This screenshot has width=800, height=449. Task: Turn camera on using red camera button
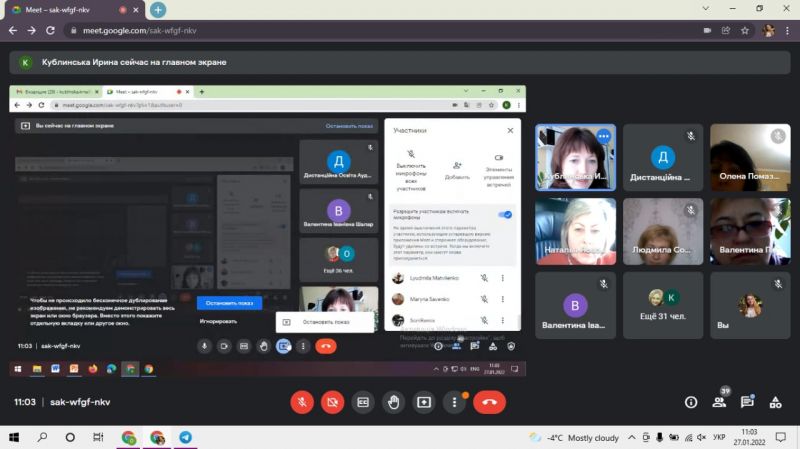(x=332, y=402)
